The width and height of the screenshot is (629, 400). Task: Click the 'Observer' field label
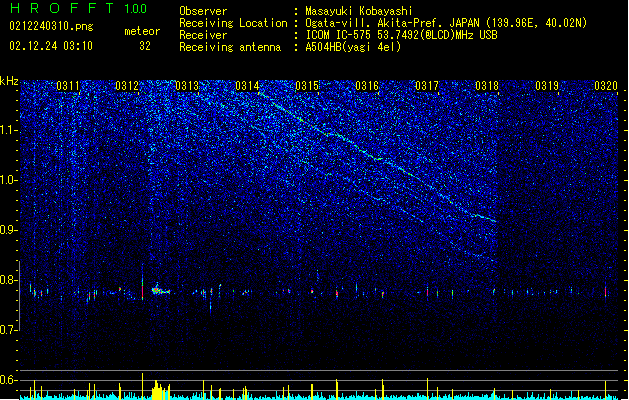[203, 11]
